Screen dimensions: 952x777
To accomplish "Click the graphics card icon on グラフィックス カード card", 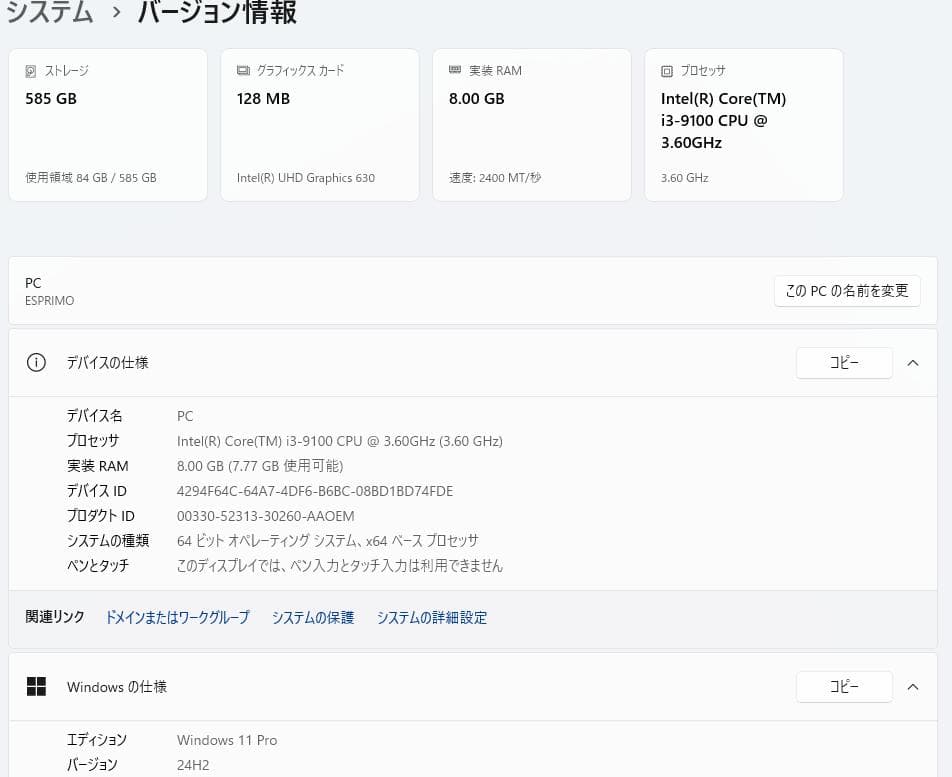I will (x=243, y=70).
